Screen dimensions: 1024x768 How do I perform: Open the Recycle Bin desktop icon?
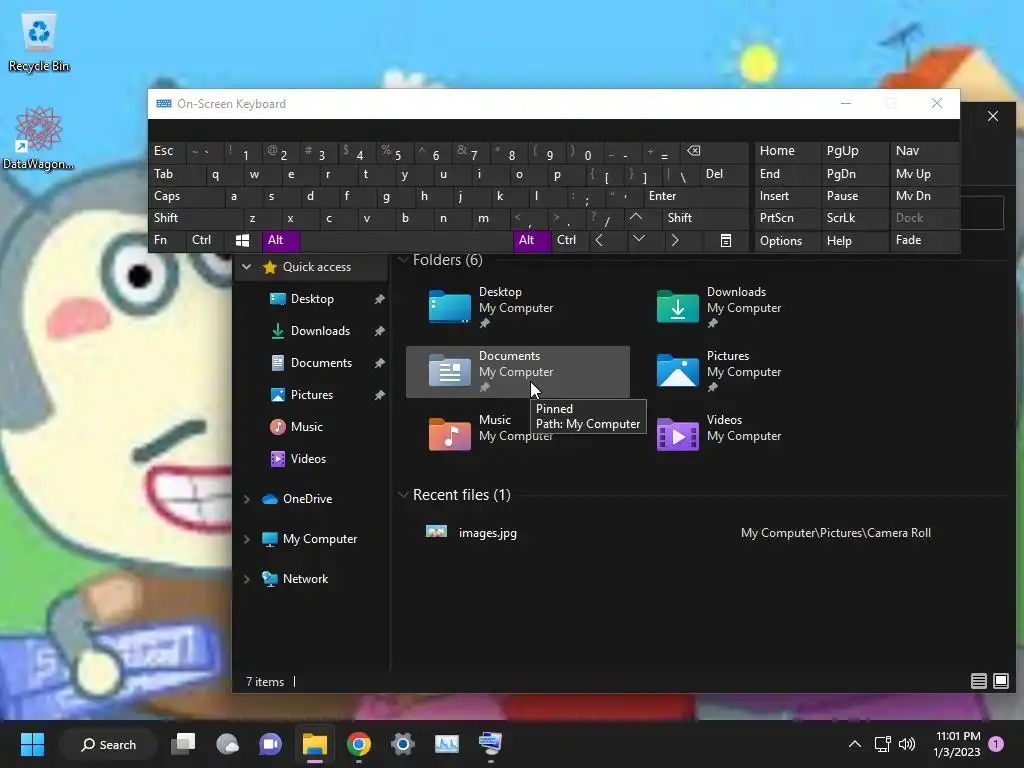coord(39,42)
